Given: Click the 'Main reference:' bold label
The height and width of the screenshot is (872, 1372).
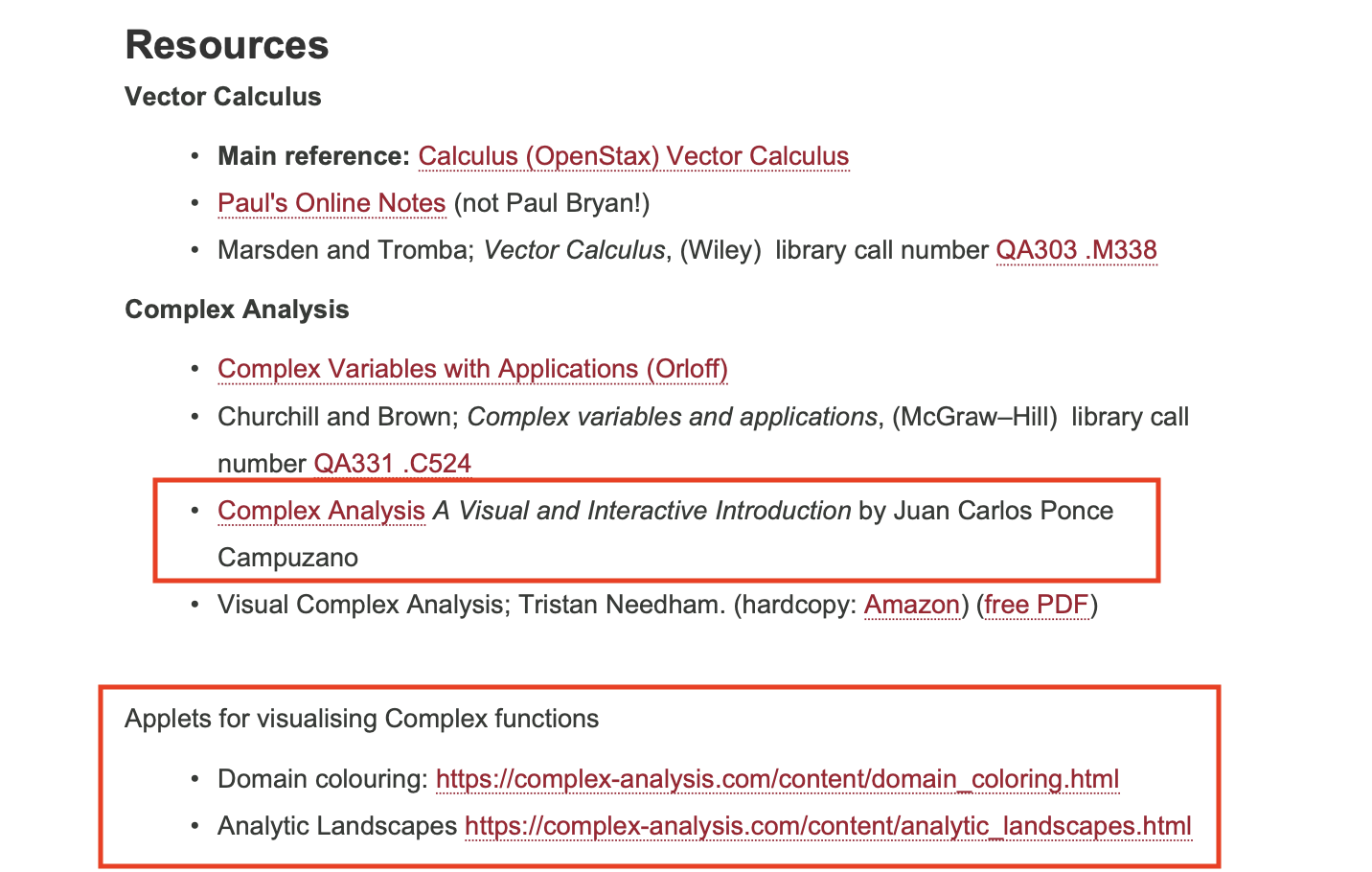Looking at the screenshot, I should pos(313,156).
